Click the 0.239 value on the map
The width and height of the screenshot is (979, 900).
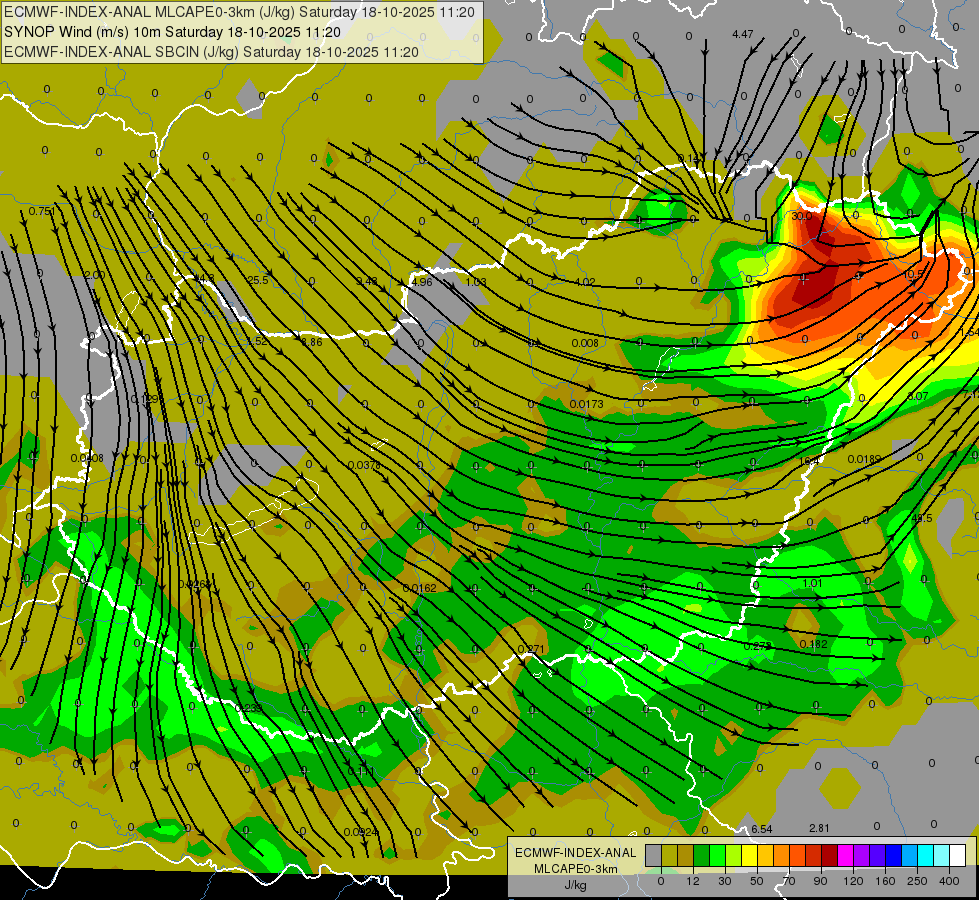[249, 708]
